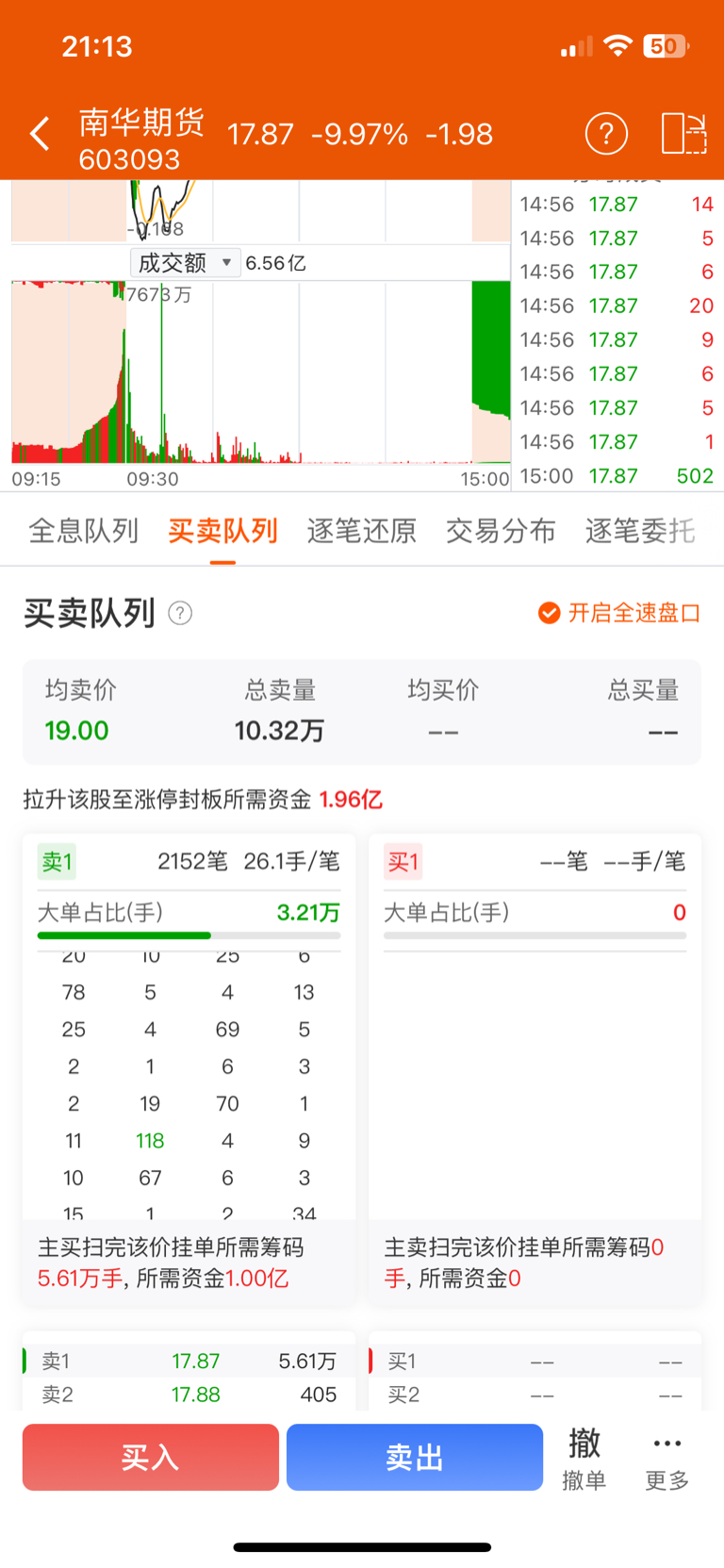This screenshot has width=724, height=1568.
Task: Tap the 78 order in sell queue
Action: click(x=74, y=992)
